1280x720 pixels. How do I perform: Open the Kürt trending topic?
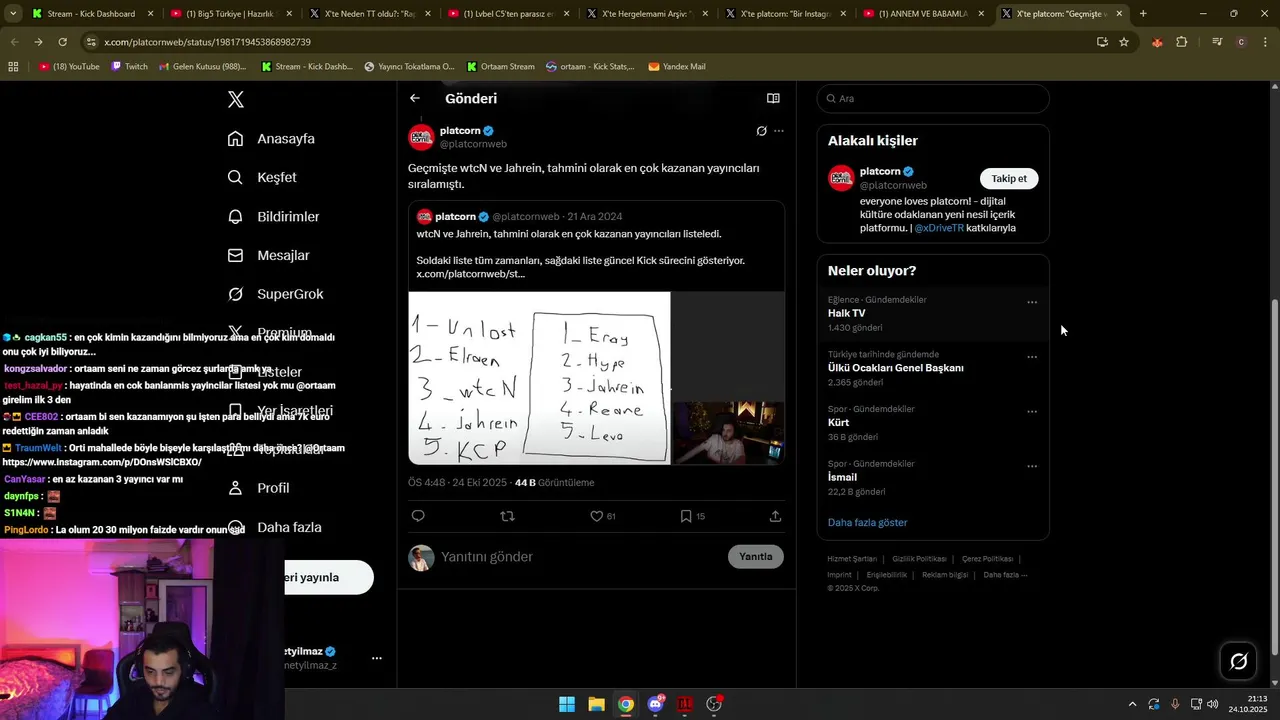(x=838, y=423)
